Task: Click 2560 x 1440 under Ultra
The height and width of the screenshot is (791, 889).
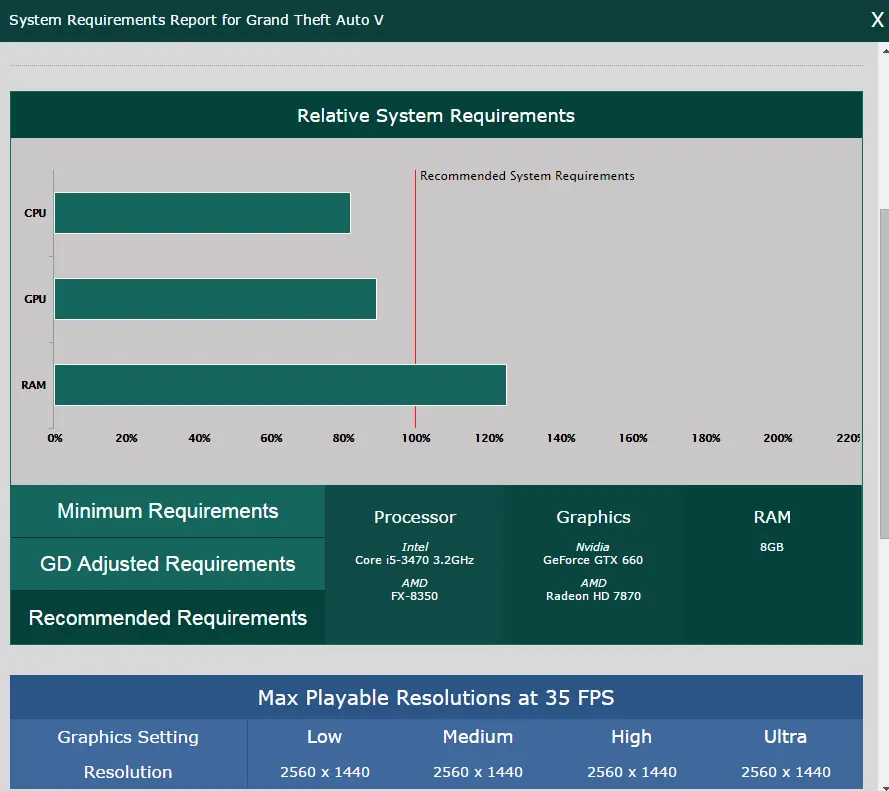Action: click(785, 772)
